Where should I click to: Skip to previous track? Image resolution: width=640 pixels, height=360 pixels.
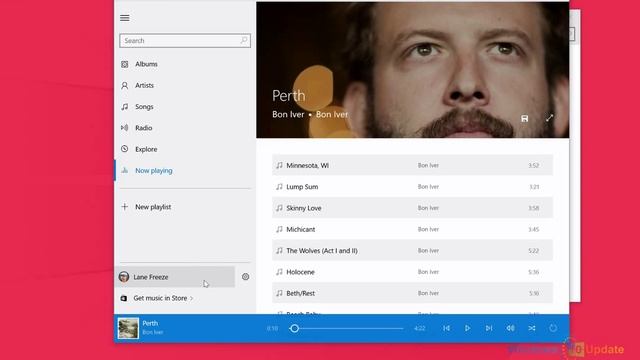point(446,328)
